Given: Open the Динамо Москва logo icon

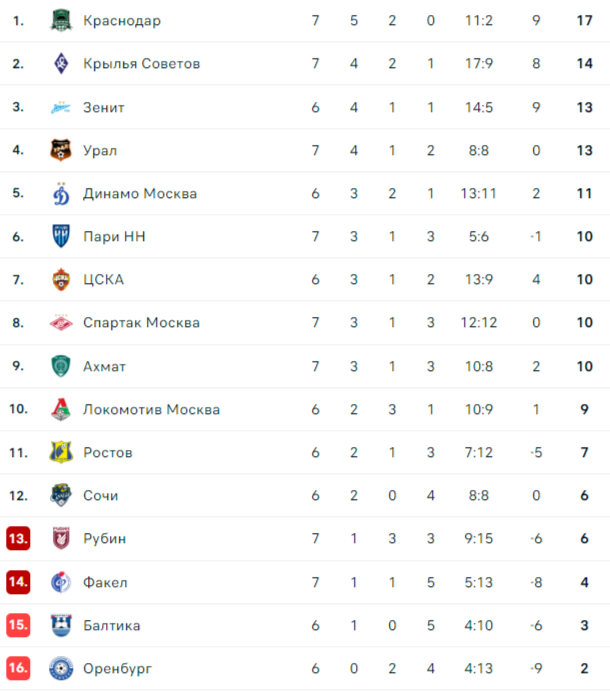Looking at the screenshot, I should pyautogui.click(x=61, y=193).
